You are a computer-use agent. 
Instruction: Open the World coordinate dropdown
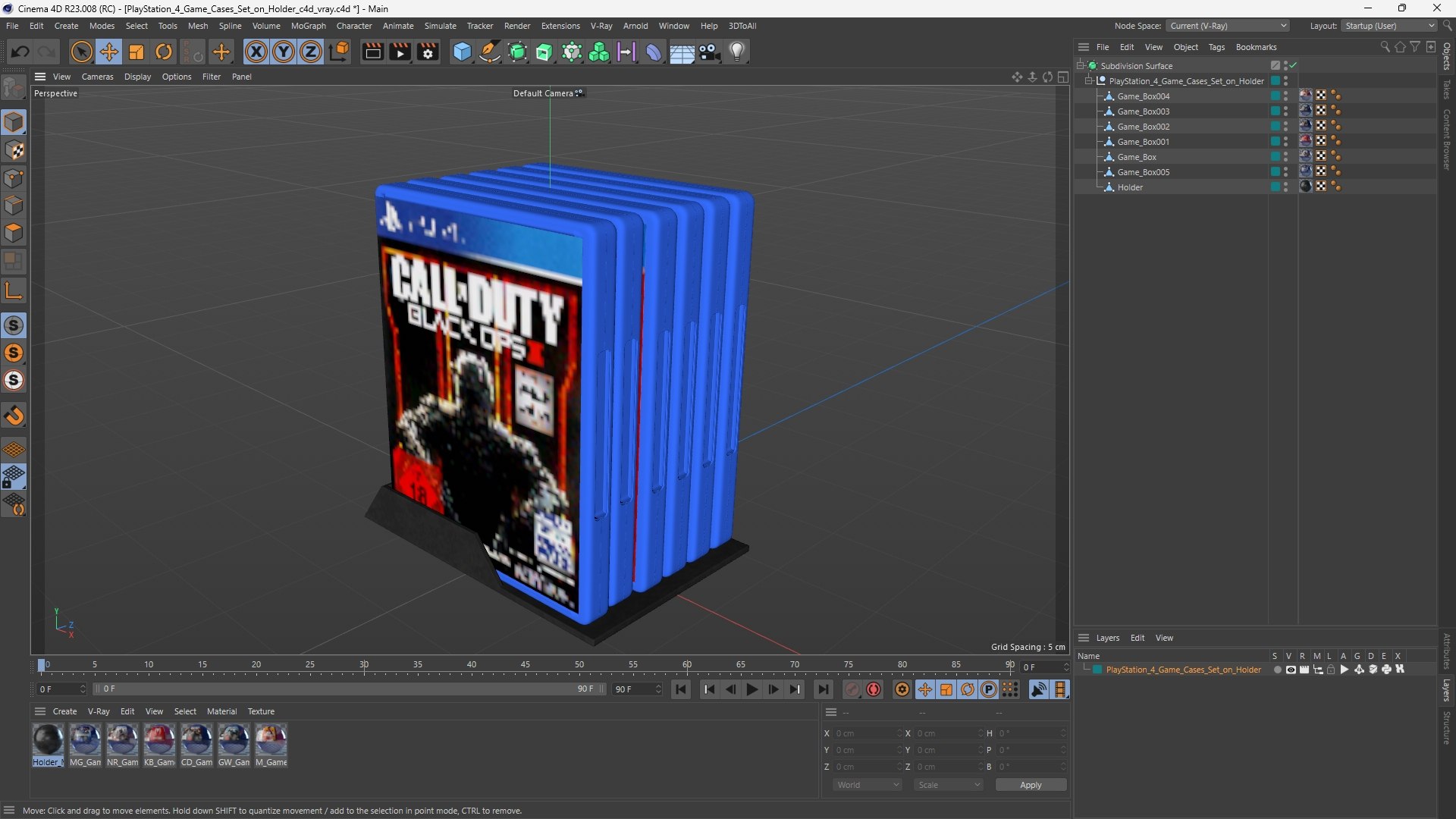867,785
